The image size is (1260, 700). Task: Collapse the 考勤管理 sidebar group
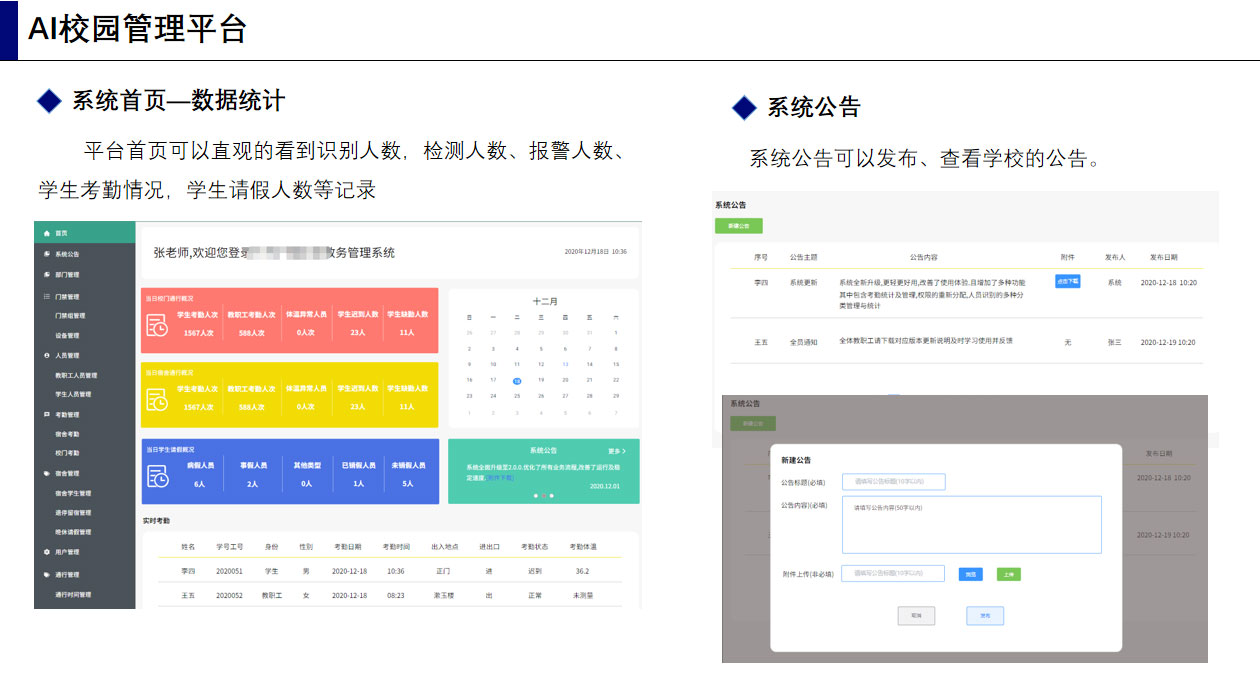pyautogui.click(x=66, y=414)
